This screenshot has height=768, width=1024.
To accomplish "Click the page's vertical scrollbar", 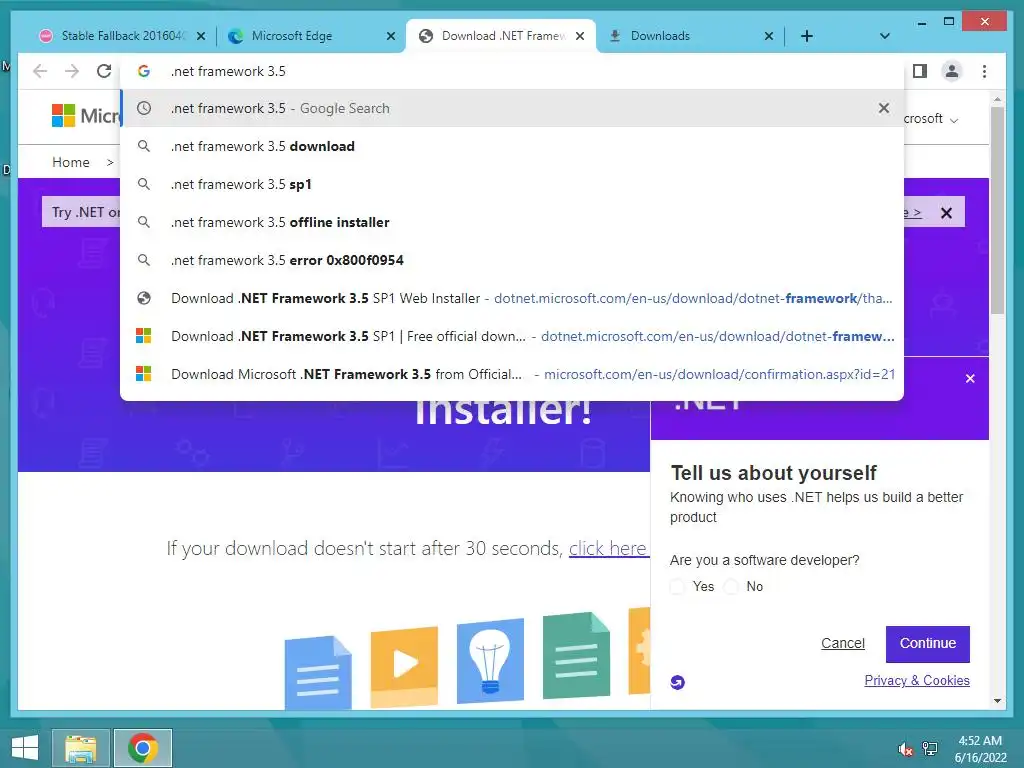I will (997, 210).
